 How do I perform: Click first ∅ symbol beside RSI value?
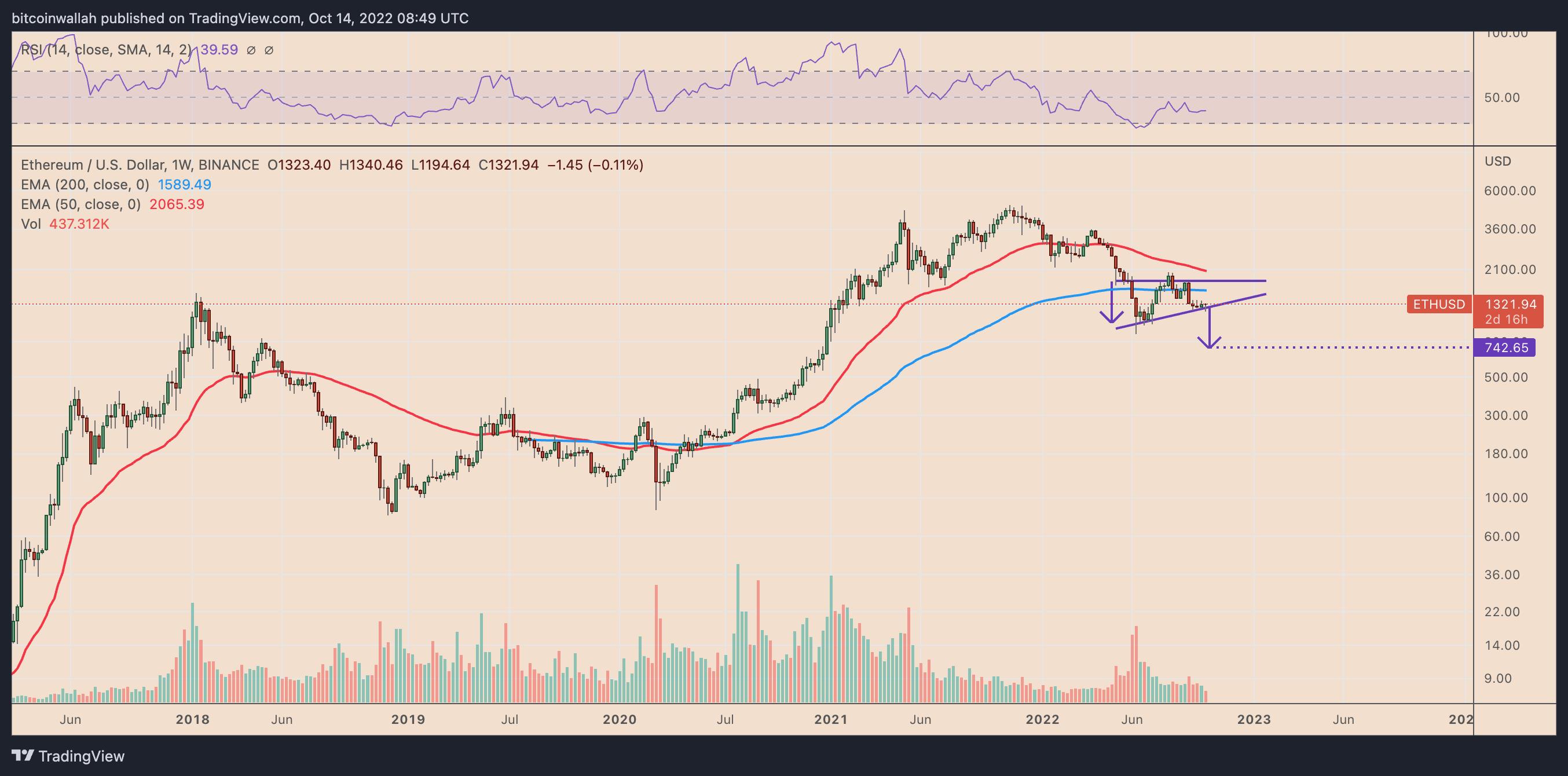(x=251, y=50)
